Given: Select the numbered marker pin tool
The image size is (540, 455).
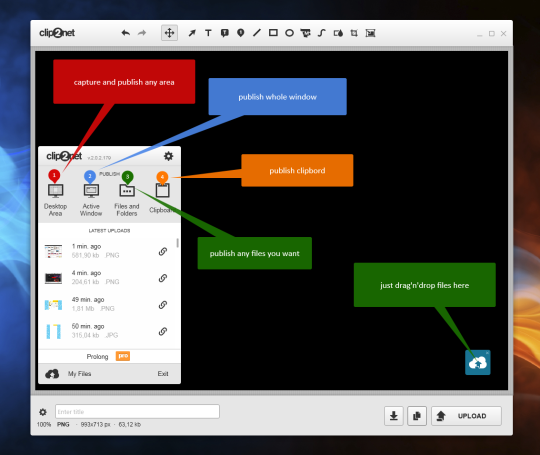Looking at the screenshot, I should pos(241,33).
